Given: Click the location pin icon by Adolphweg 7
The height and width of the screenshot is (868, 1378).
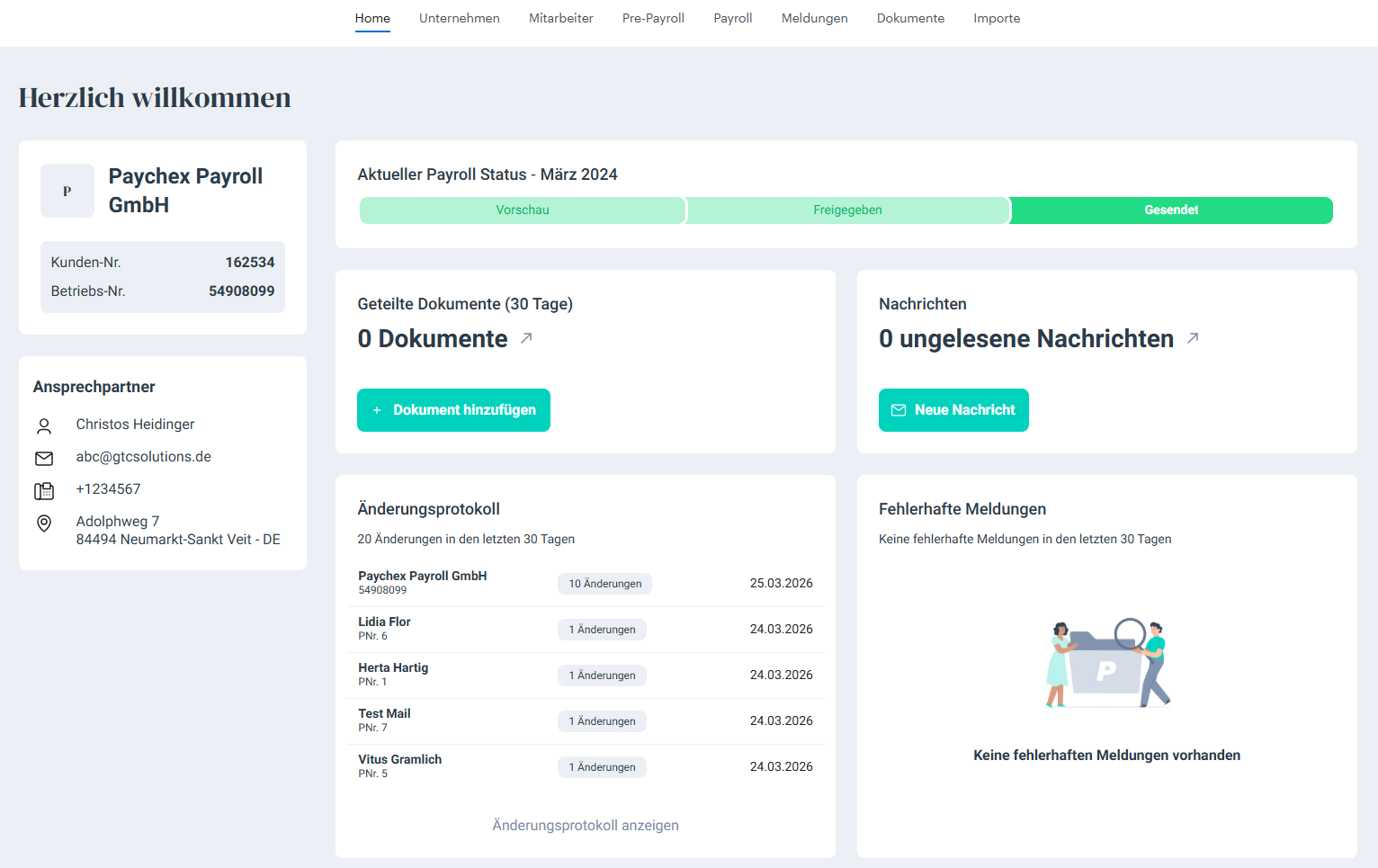Looking at the screenshot, I should tap(44, 523).
